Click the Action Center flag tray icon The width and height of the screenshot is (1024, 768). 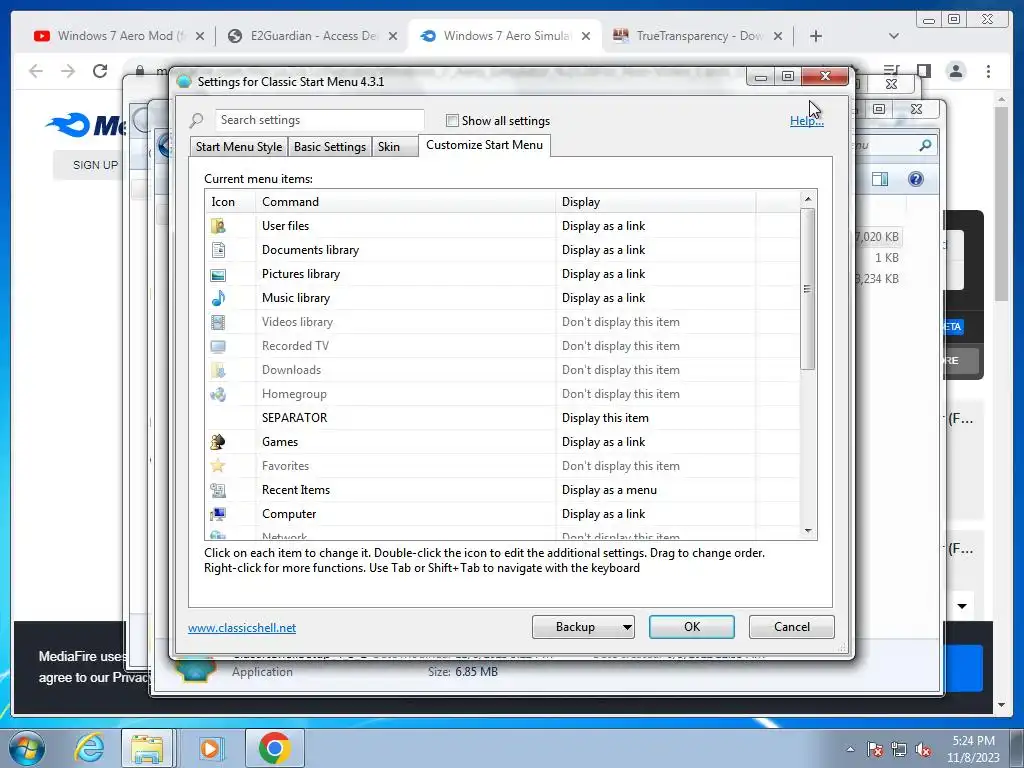click(x=875, y=750)
